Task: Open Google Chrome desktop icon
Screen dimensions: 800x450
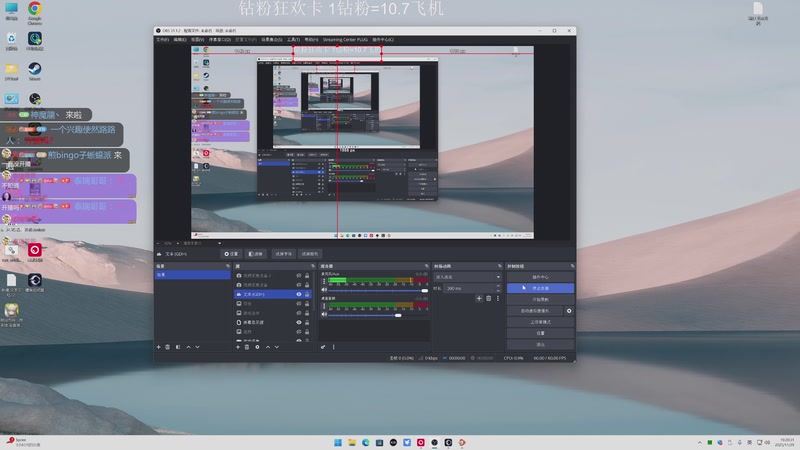Action: point(35,12)
